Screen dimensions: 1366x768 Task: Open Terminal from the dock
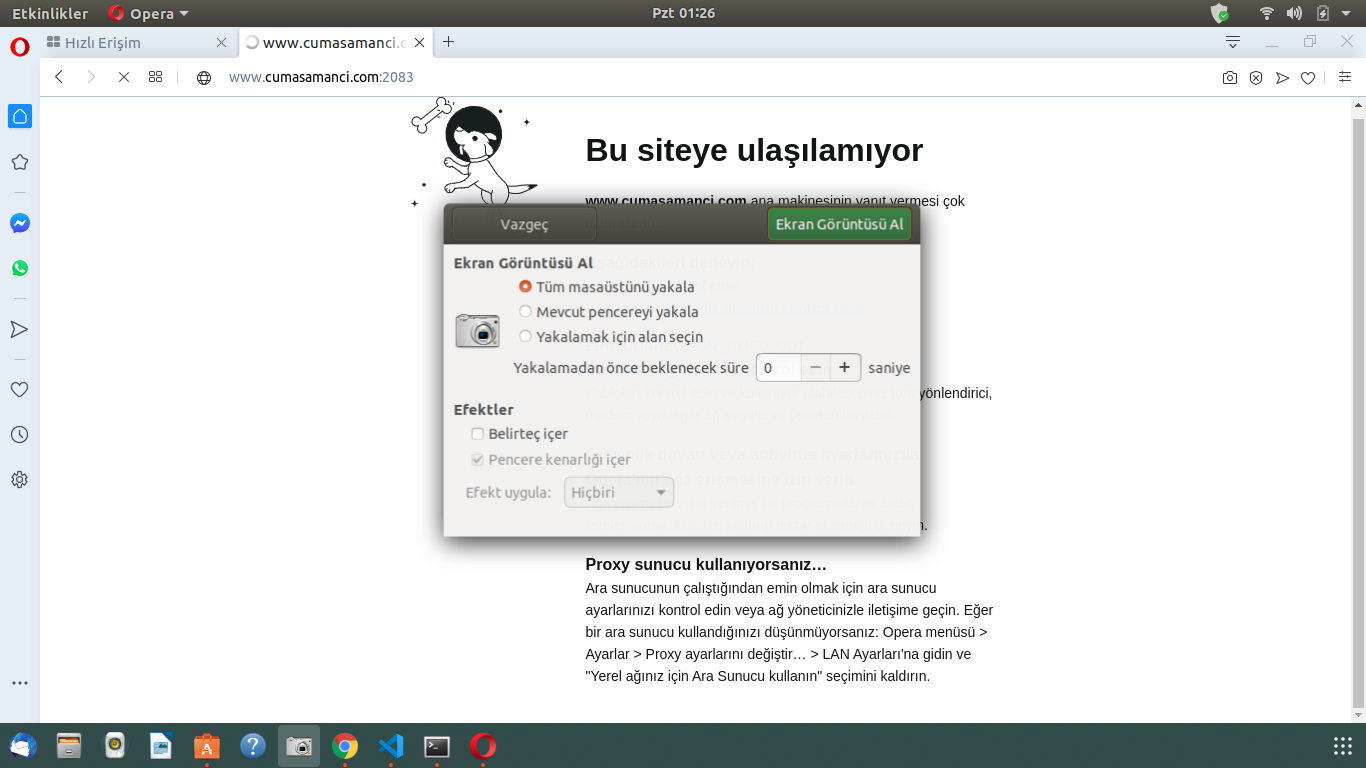point(437,746)
